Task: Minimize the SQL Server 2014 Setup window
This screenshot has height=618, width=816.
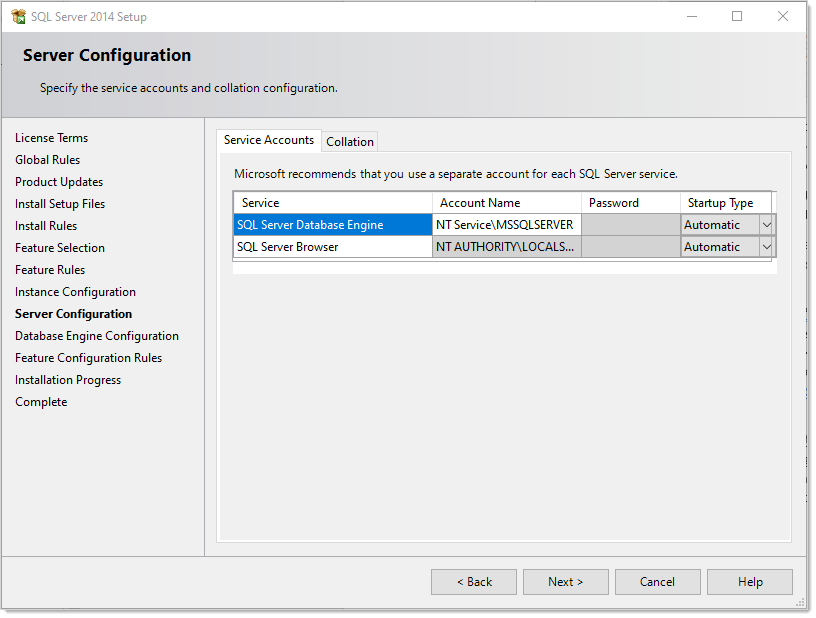Action: pyautogui.click(x=691, y=16)
